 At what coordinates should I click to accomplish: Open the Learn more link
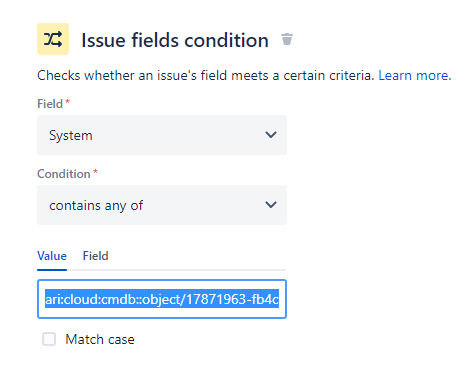(x=415, y=76)
